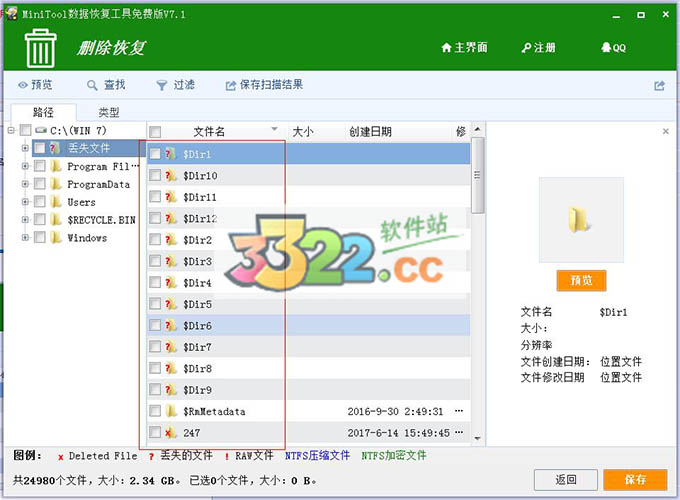Toggle the select-all checkbox in file header
Image resolution: width=680 pixels, height=500 pixels.
(155, 132)
